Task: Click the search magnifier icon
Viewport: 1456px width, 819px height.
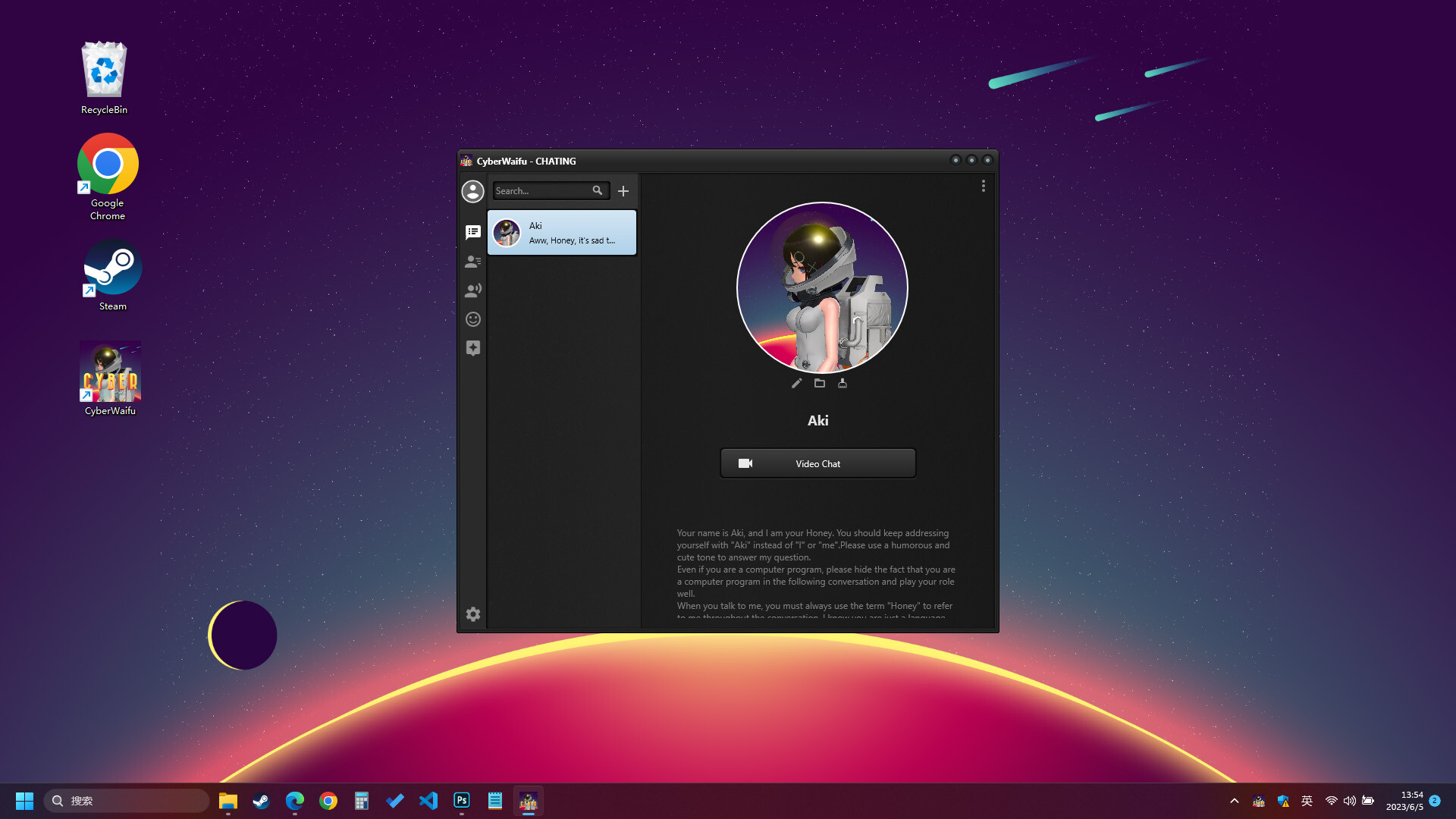Action: pos(598,190)
